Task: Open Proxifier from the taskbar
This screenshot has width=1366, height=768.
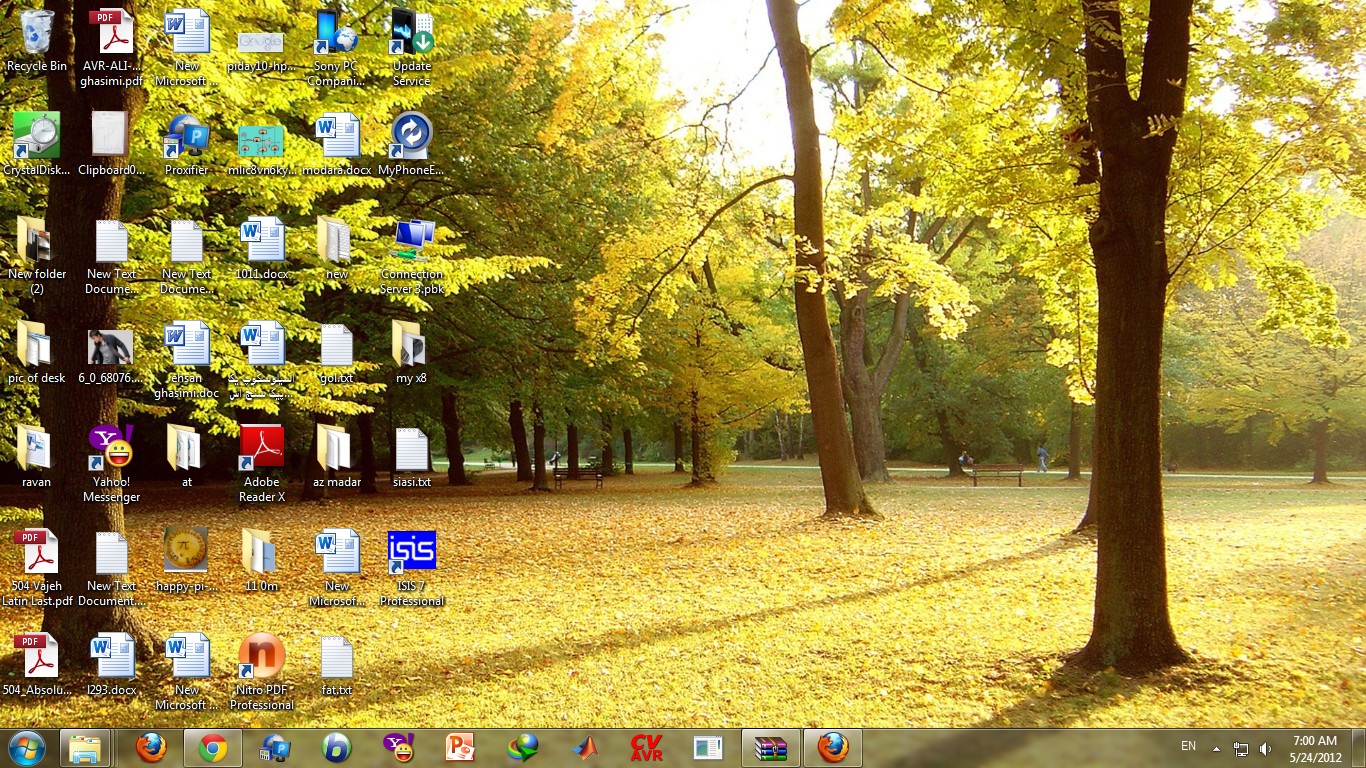Action: pos(275,748)
